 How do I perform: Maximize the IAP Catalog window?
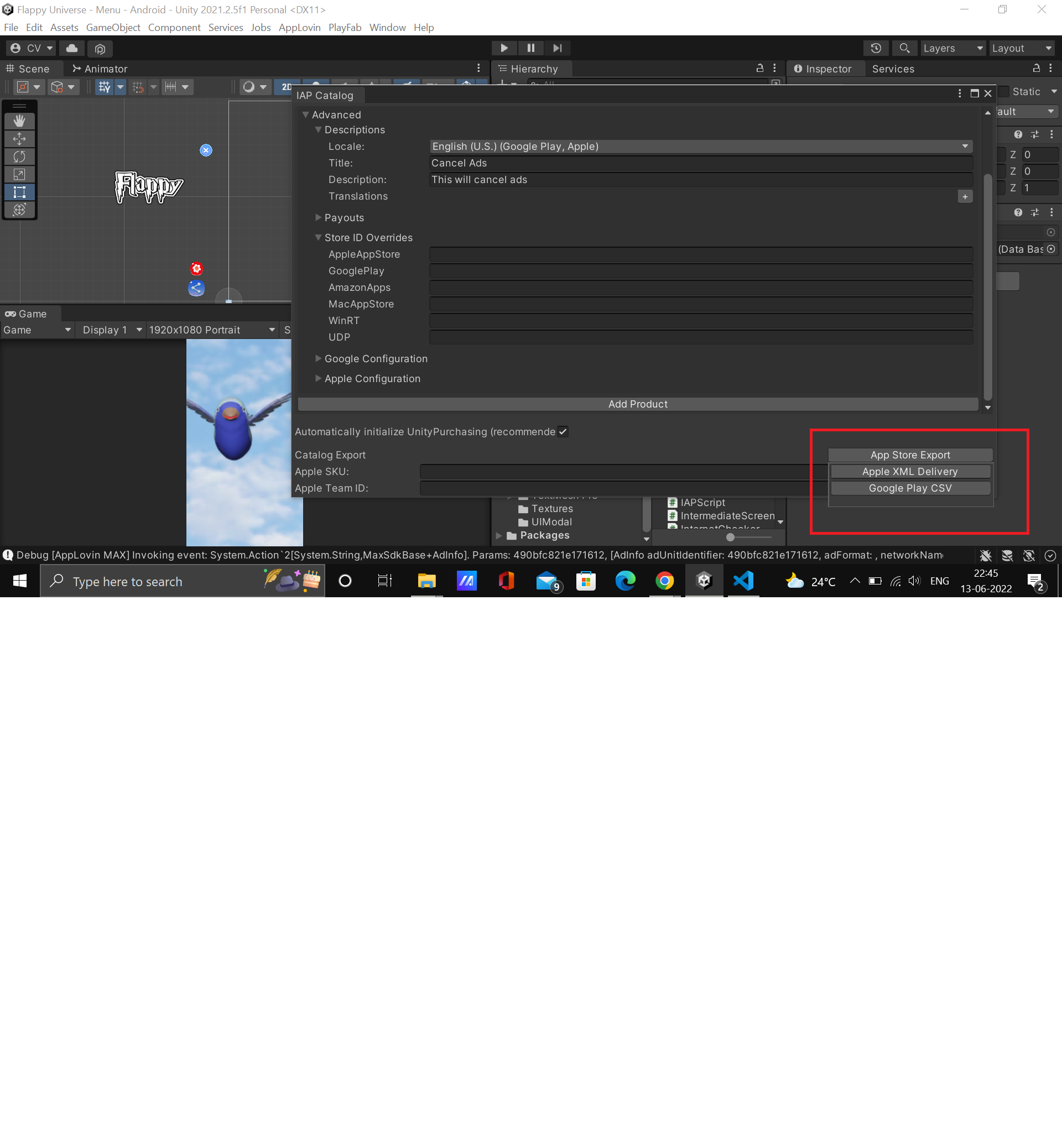pyautogui.click(x=974, y=93)
